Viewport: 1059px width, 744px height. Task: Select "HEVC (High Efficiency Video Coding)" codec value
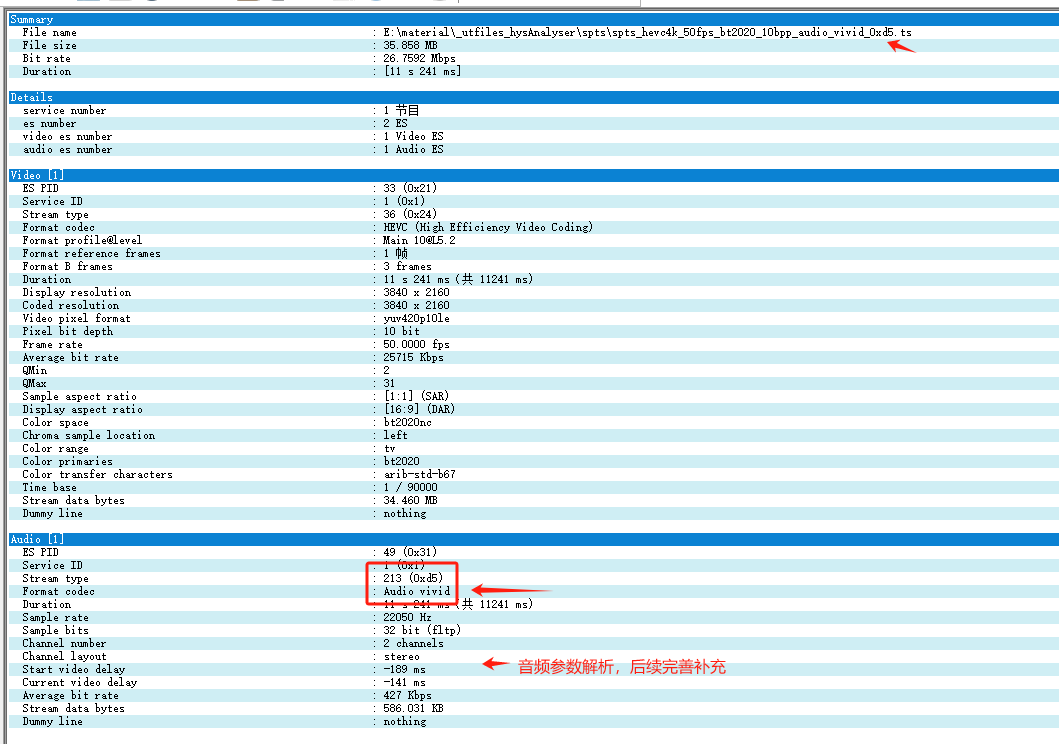(488, 228)
